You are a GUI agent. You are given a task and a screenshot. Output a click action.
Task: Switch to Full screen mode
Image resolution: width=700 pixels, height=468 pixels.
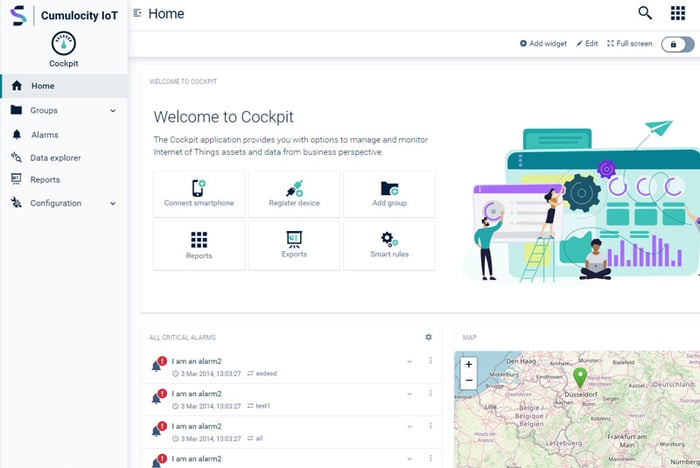(x=629, y=43)
